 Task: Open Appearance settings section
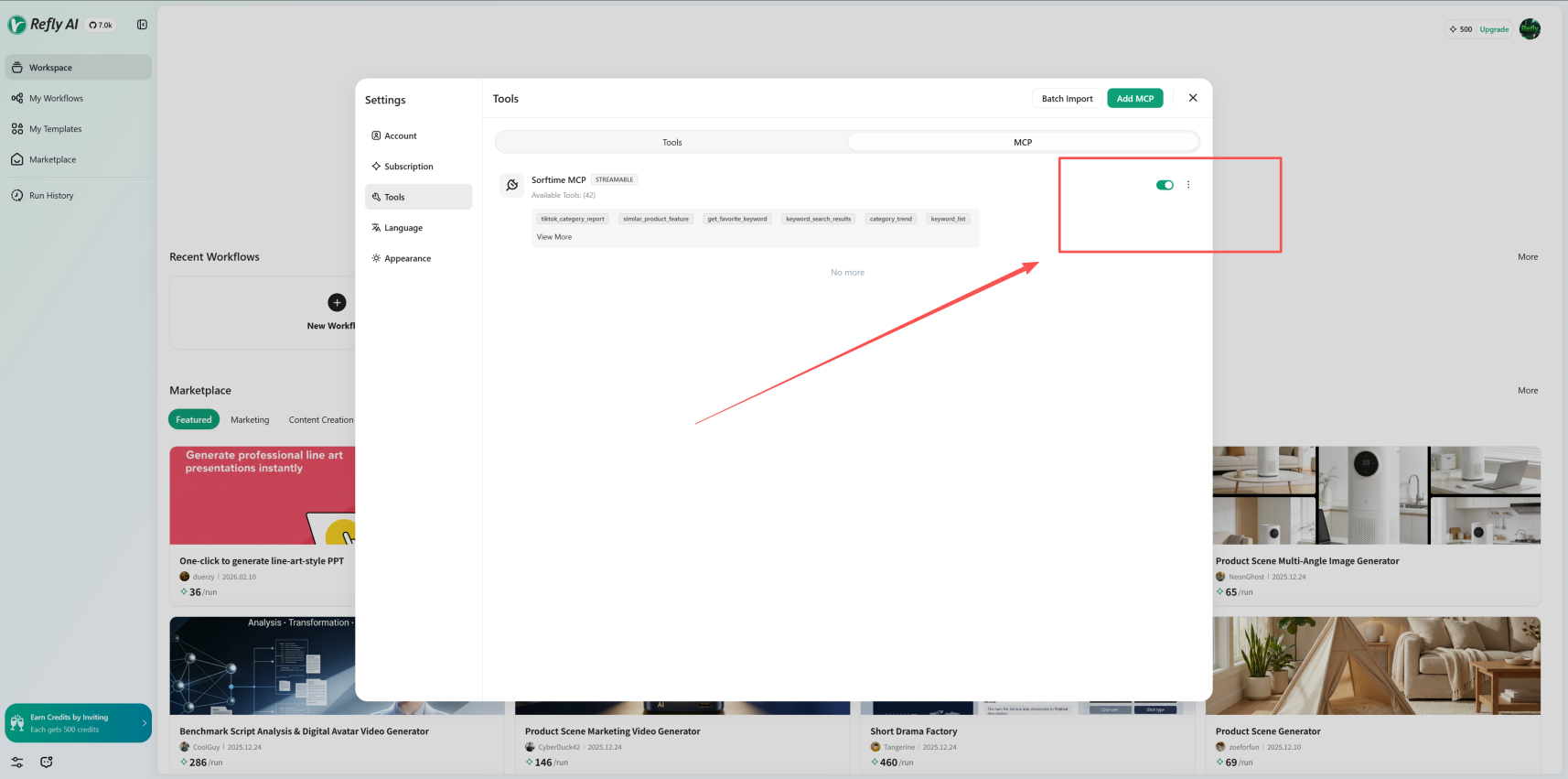point(407,258)
